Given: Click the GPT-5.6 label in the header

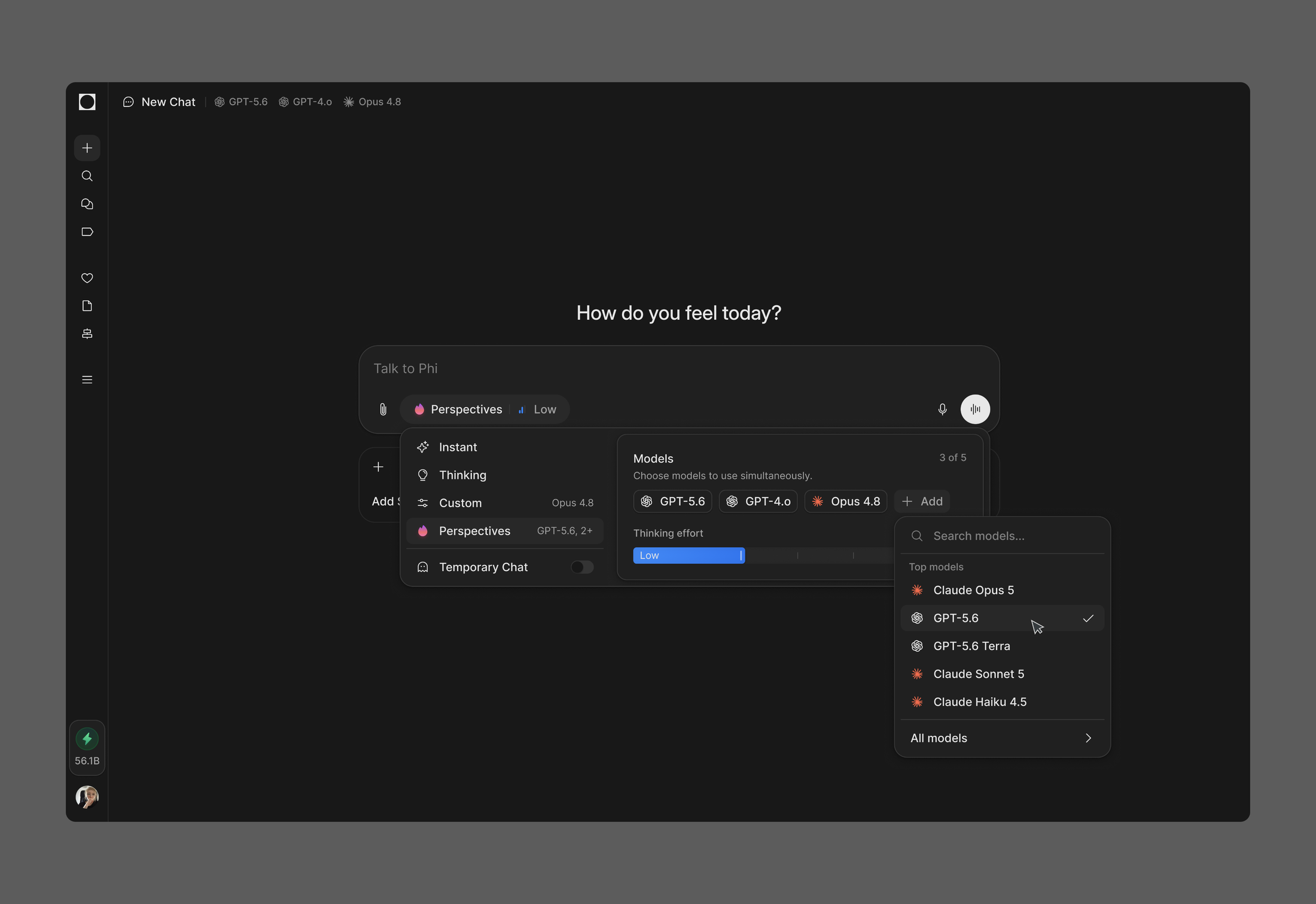Looking at the screenshot, I should tap(241, 102).
